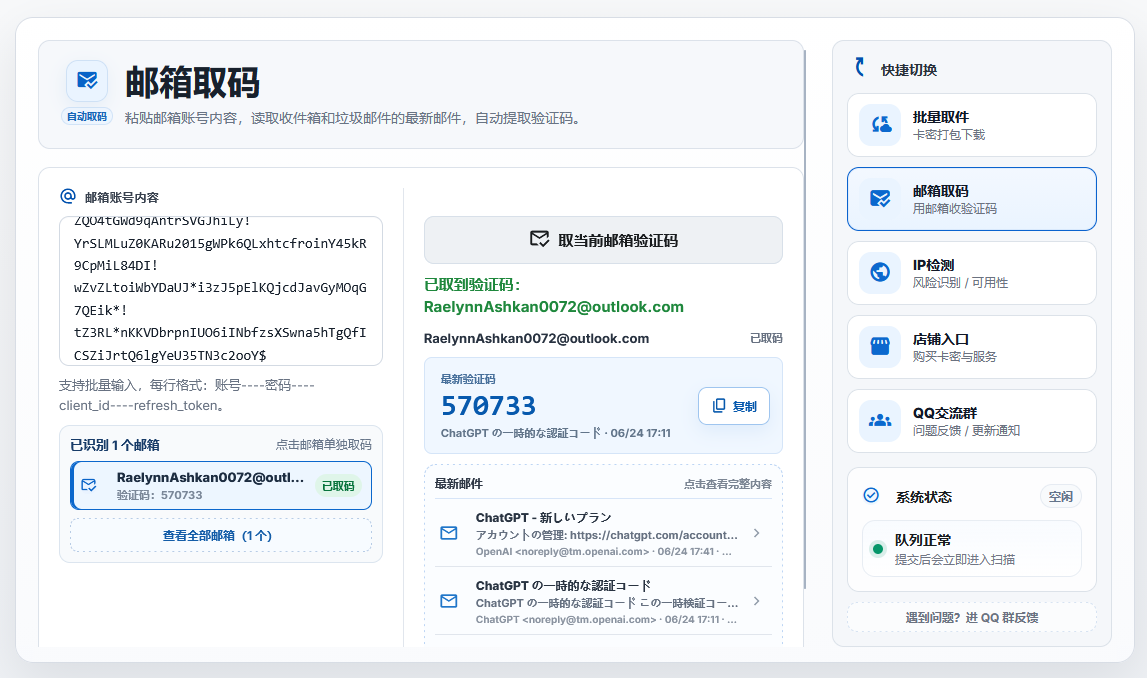
Task: Click the 快捷切换 arrow icon
Action: (x=860, y=67)
